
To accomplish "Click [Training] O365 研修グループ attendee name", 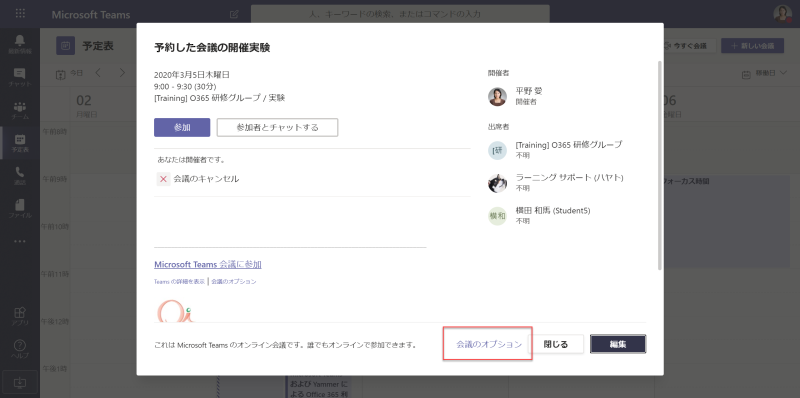I will (x=569, y=144).
